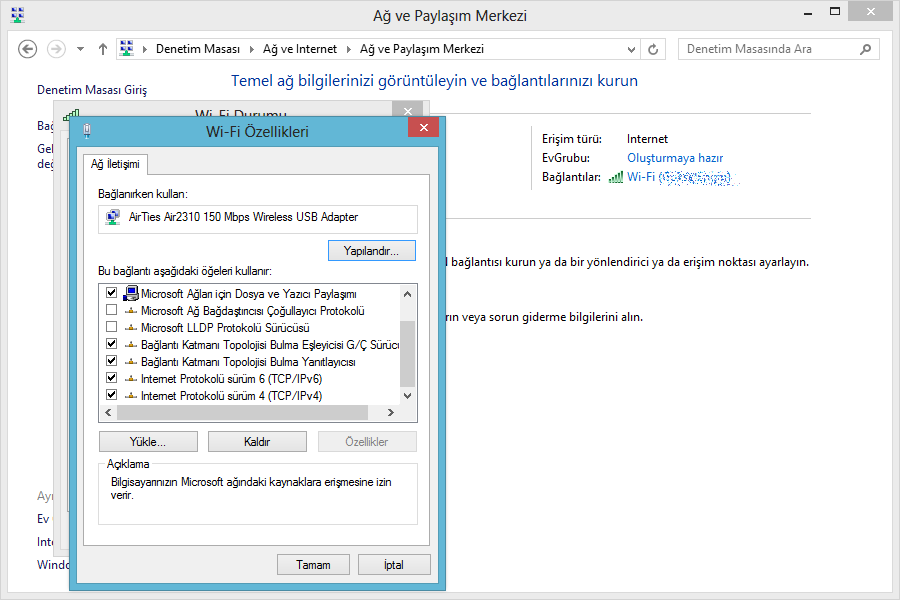Image resolution: width=900 pixels, height=600 pixels.
Task: Expand the chevron after Denetim Masası
Action: 251,49
